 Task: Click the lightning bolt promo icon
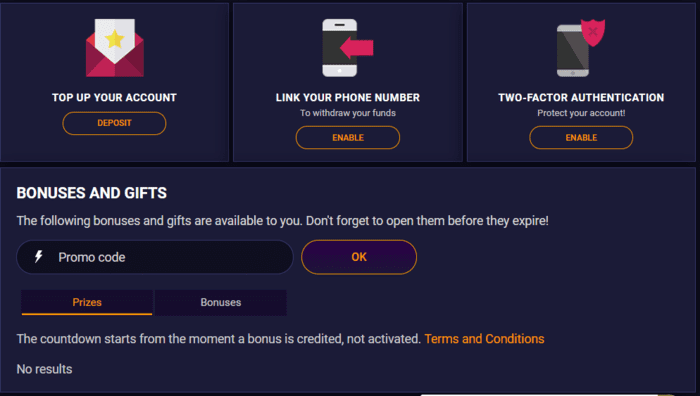click(x=39, y=257)
